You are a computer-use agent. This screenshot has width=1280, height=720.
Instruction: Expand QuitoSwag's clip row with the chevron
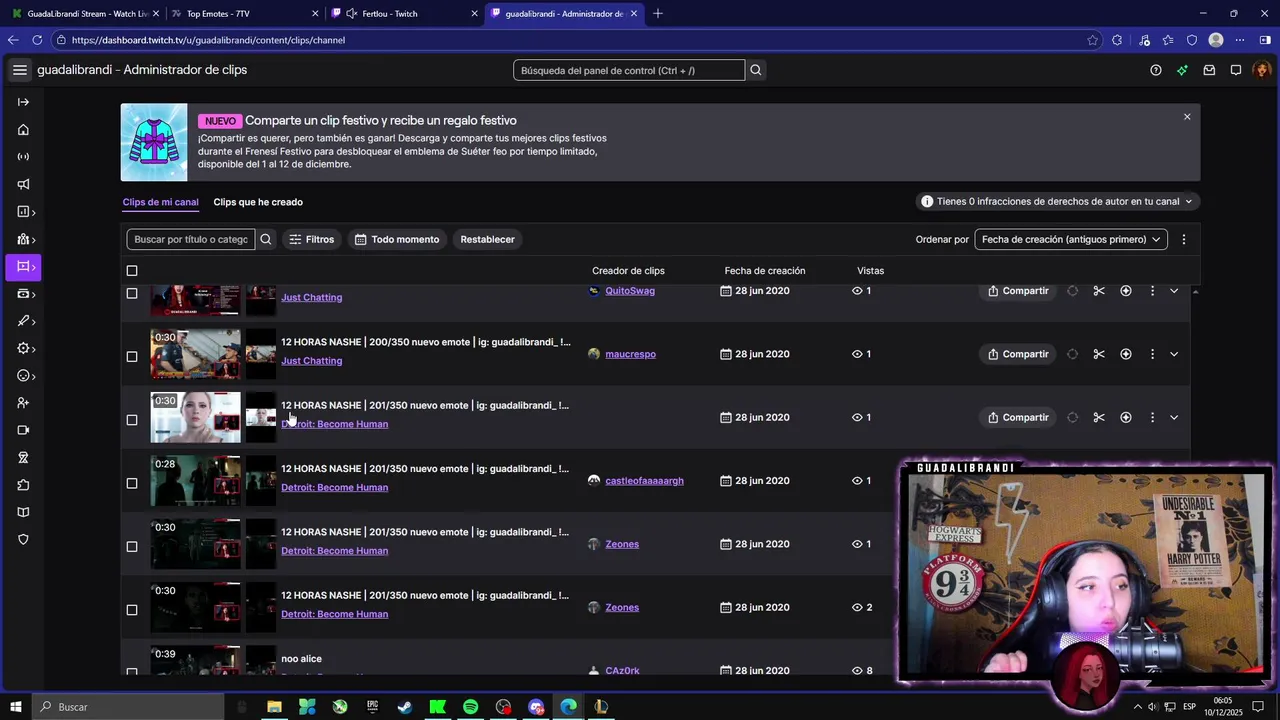click(x=1174, y=291)
